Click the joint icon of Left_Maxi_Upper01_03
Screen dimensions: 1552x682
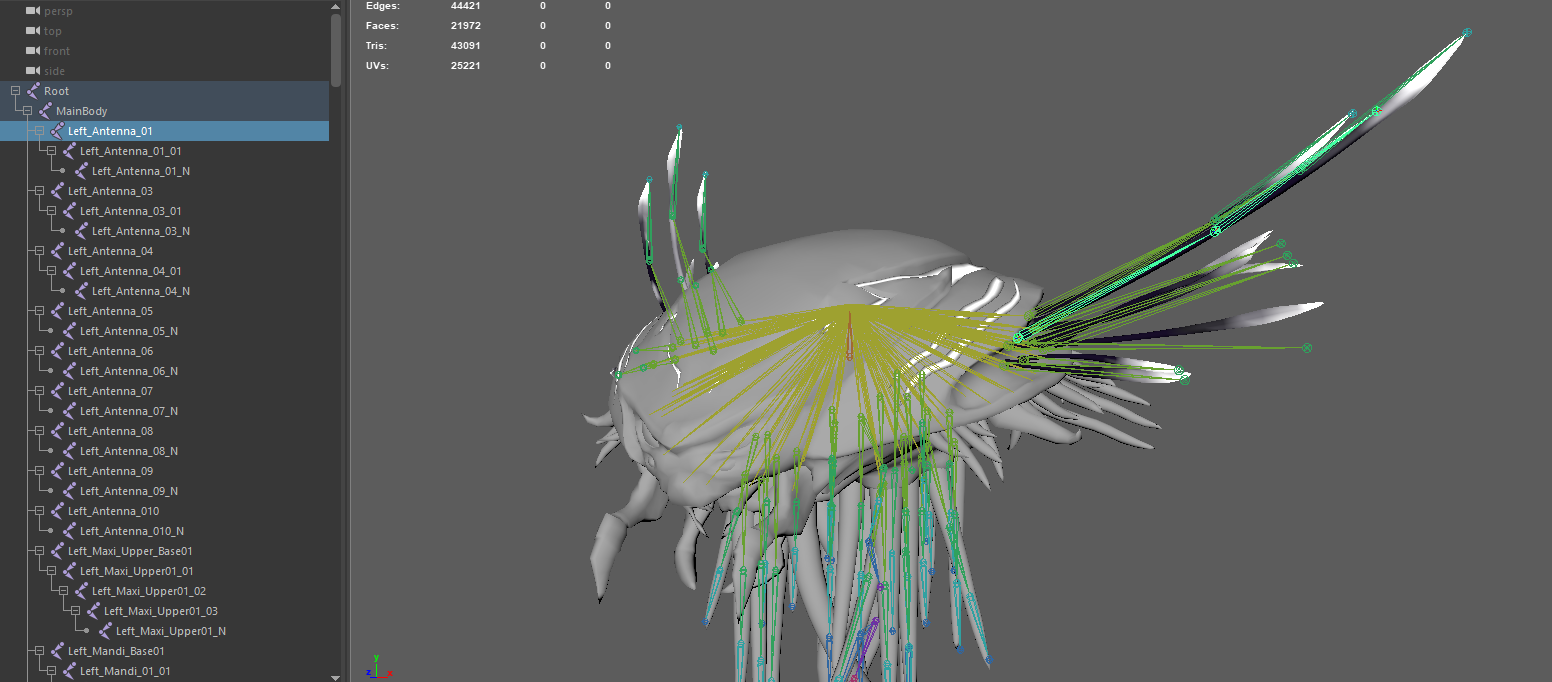[93, 611]
